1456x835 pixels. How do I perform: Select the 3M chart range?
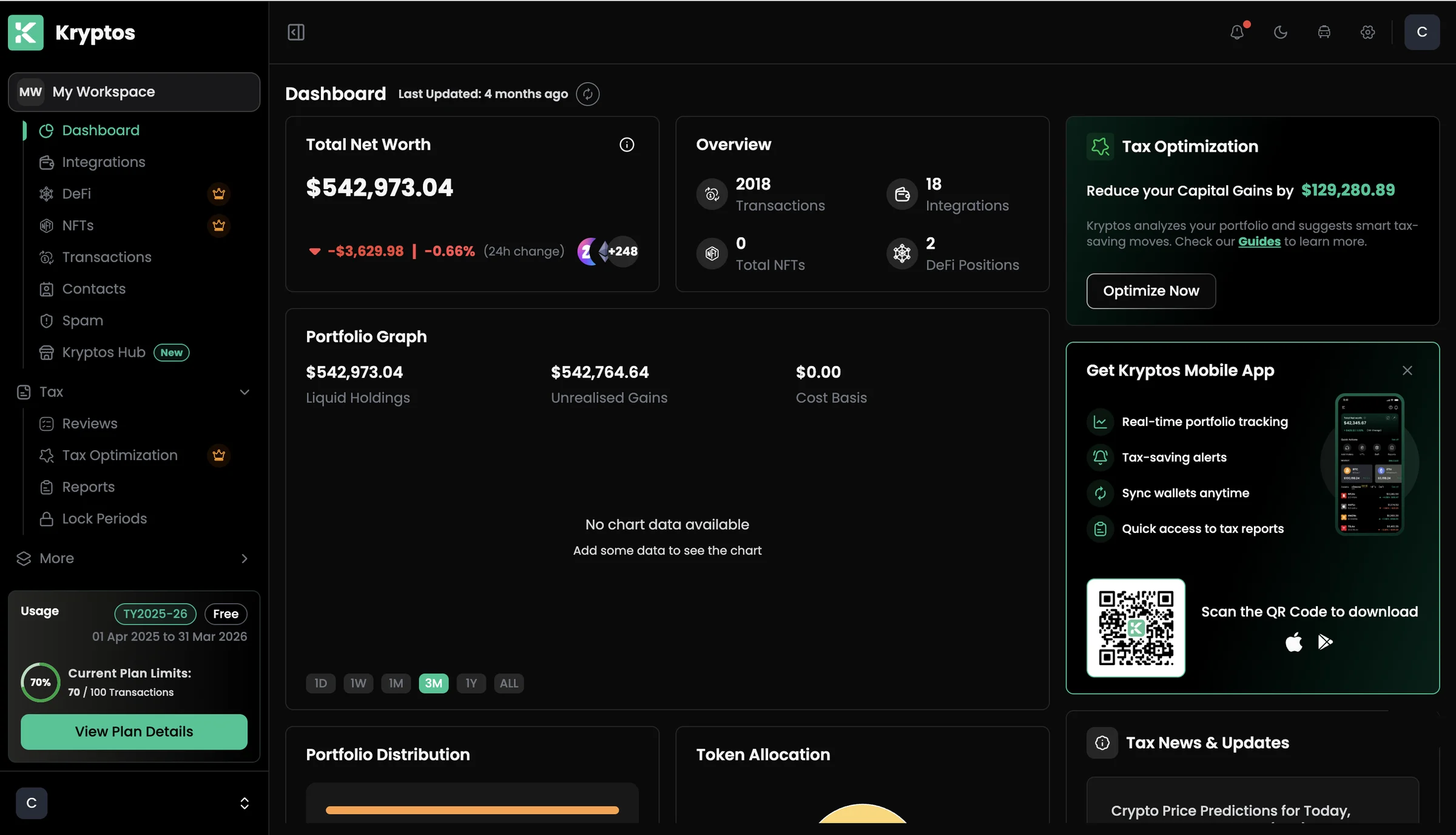coord(434,683)
